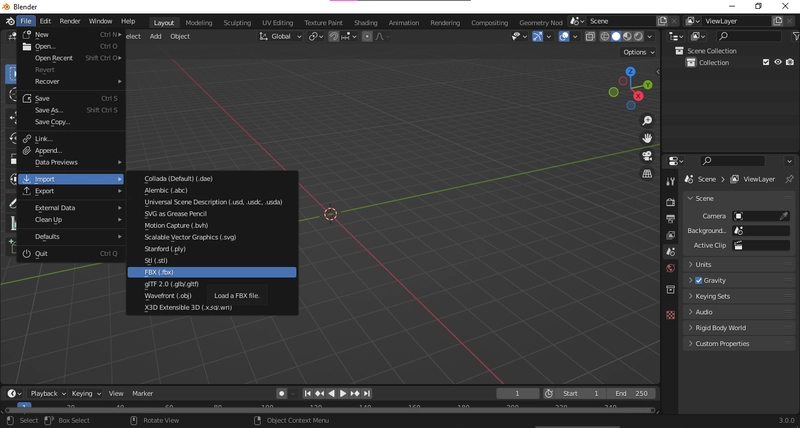This screenshot has width=800, height=428.
Task: Expand the Custom Properties panel
Action: 738,344
